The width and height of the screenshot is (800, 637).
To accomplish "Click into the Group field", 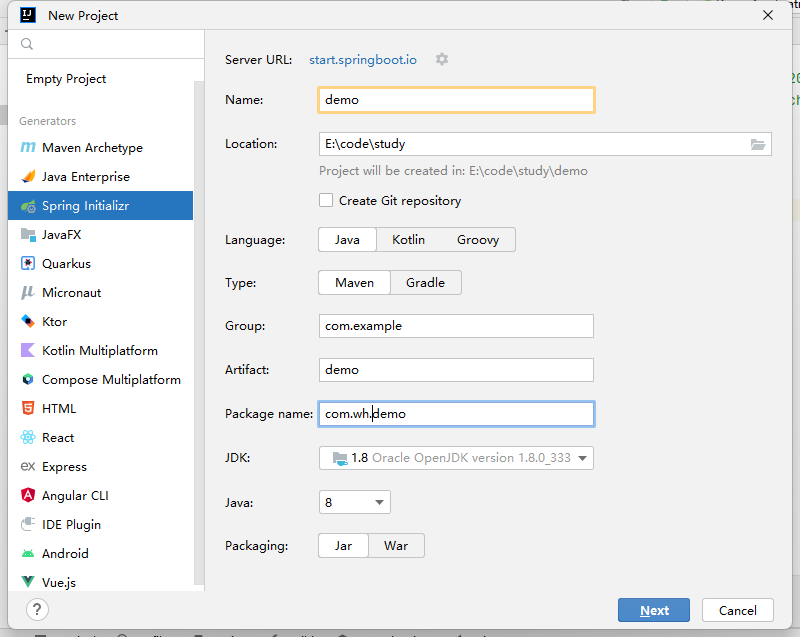I will pos(456,326).
